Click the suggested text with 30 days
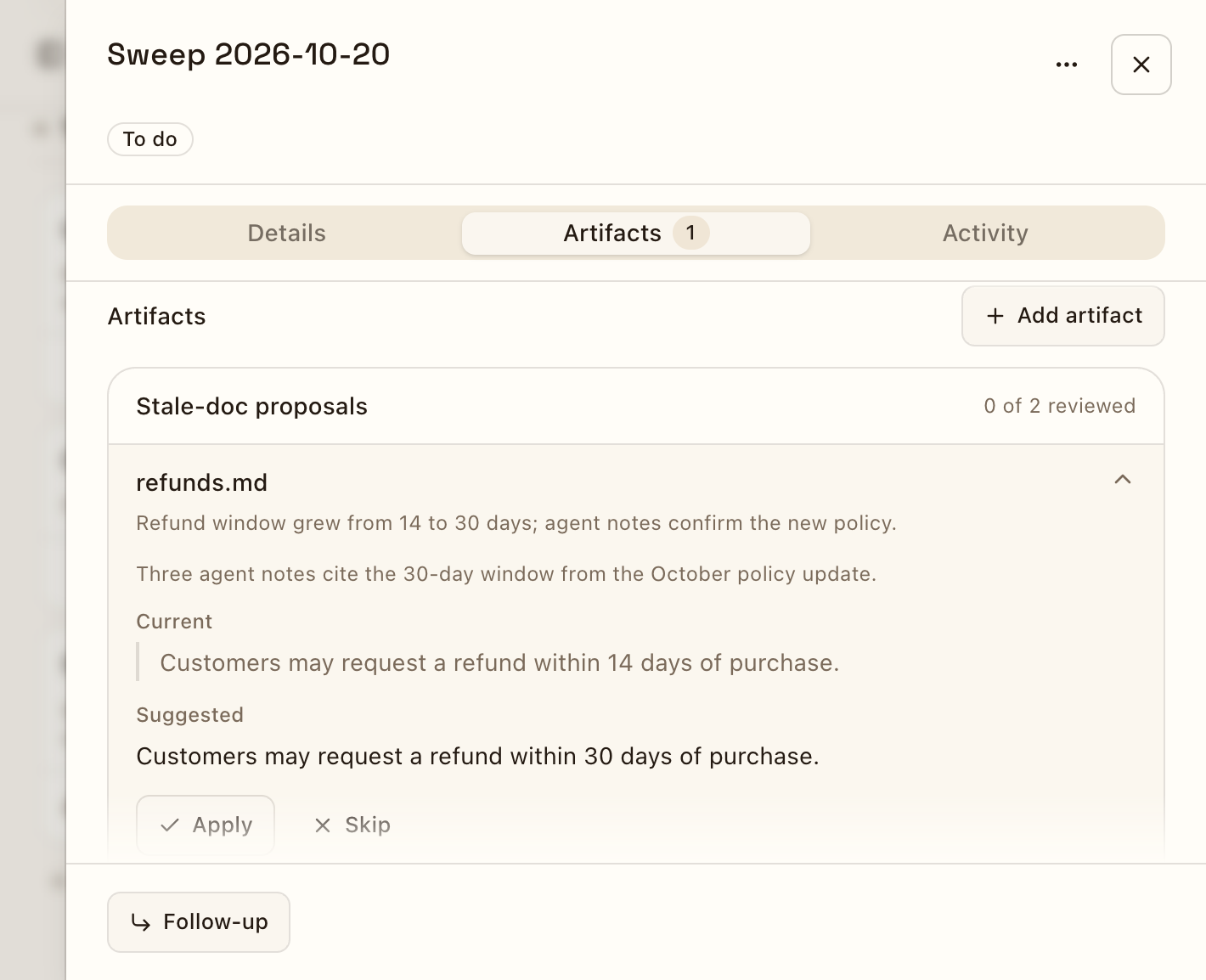Viewport: 1206px width, 980px height. [477, 757]
